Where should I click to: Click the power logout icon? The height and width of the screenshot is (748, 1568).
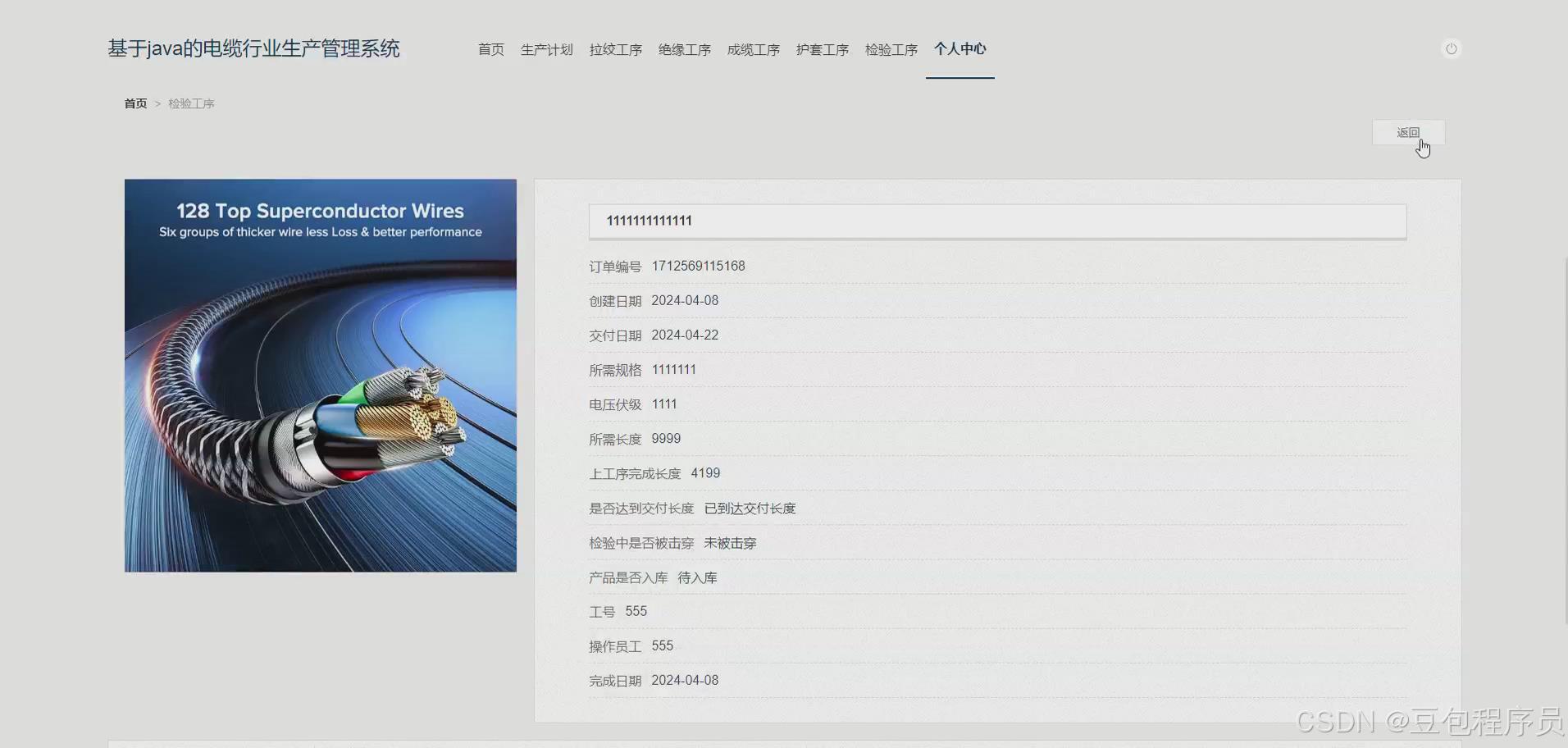[1450, 48]
